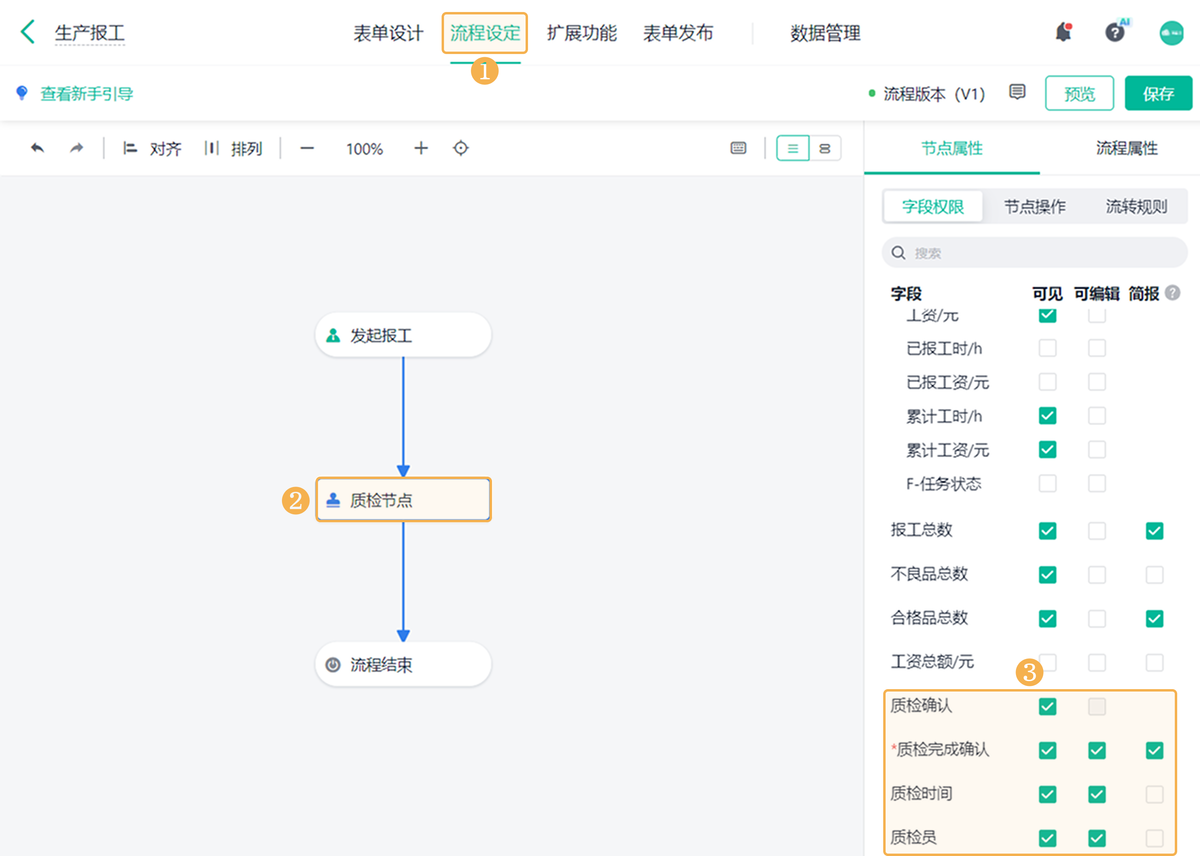Click the comment bubble icon near 流程版本
Image resolution: width=1200 pixels, height=856 pixels.
point(1017,92)
